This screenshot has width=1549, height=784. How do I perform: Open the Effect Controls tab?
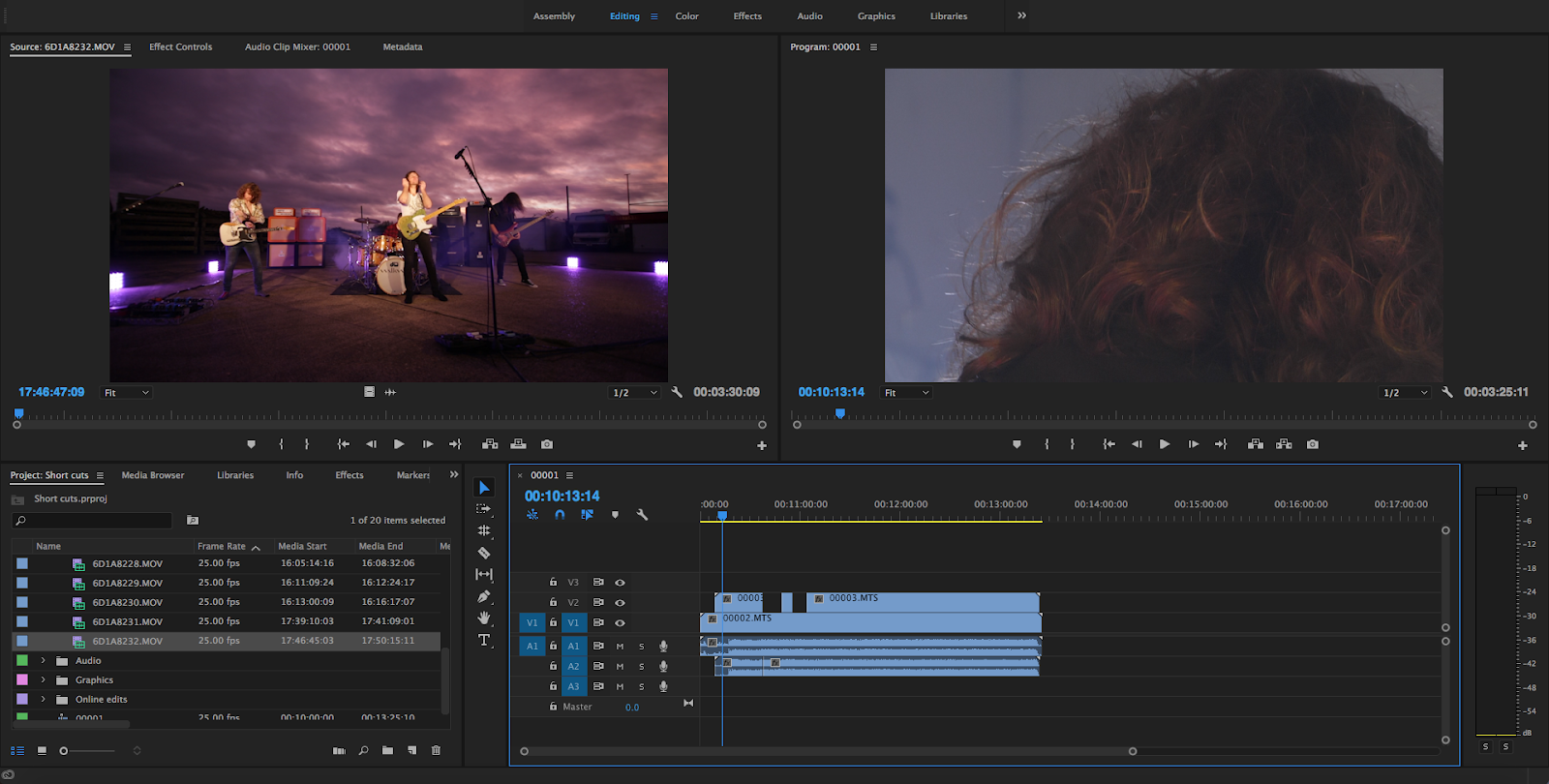point(180,46)
